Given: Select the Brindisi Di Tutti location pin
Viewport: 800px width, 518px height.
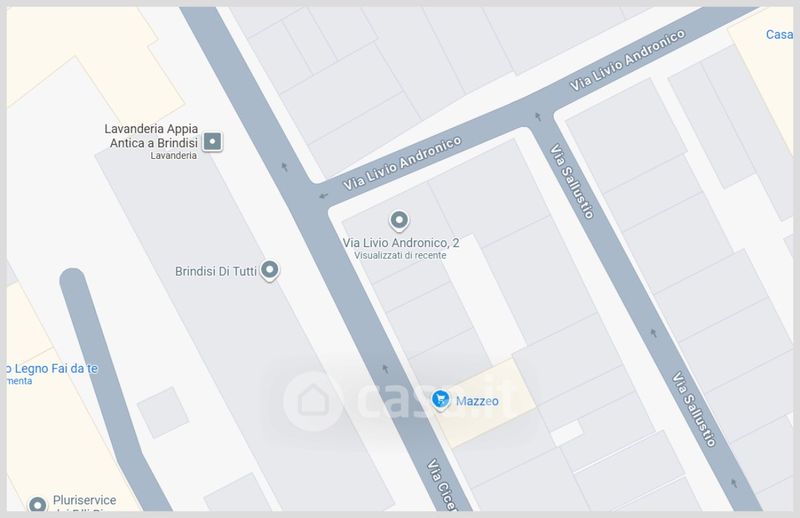Looking at the screenshot, I should click(270, 270).
